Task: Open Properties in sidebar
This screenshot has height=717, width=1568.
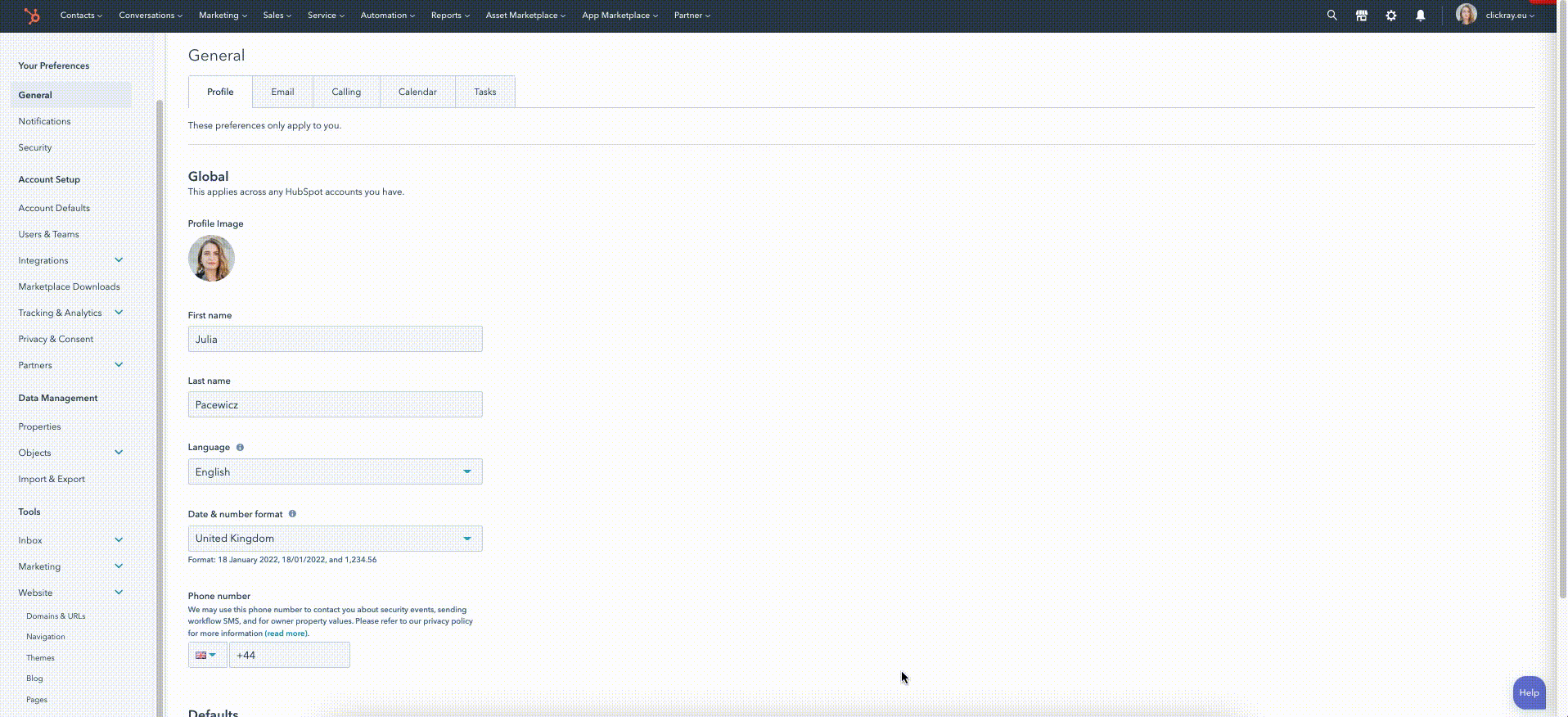Action: [x=39, y=426]
